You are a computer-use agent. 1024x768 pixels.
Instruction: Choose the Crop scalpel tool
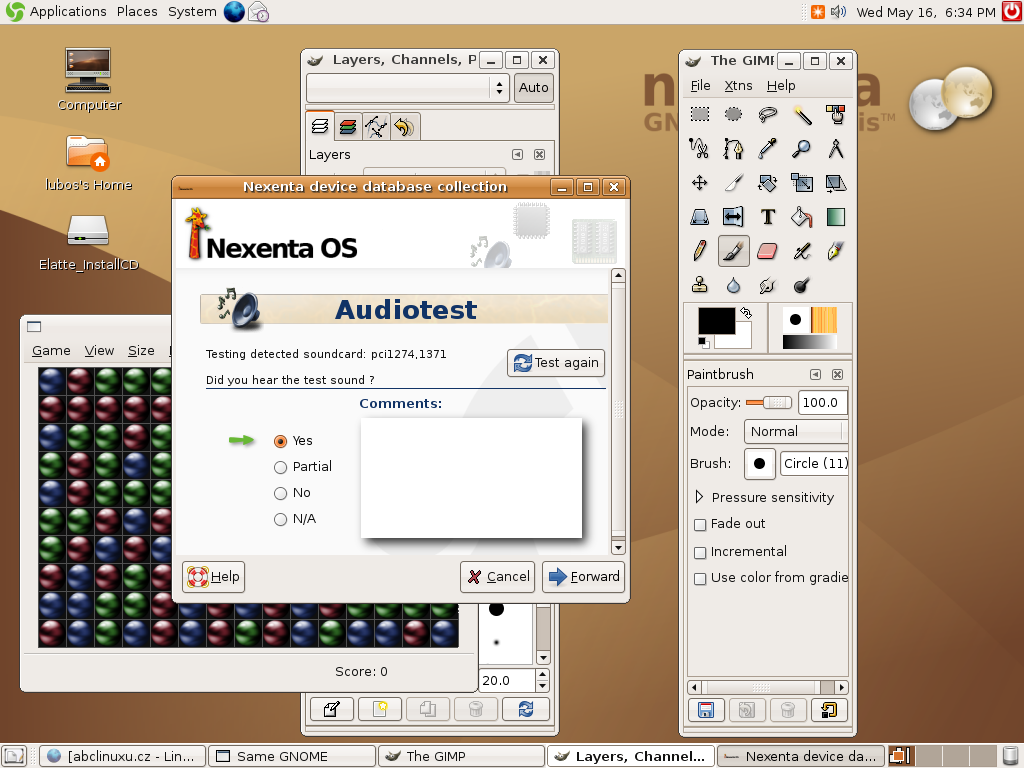coord(733,183)
